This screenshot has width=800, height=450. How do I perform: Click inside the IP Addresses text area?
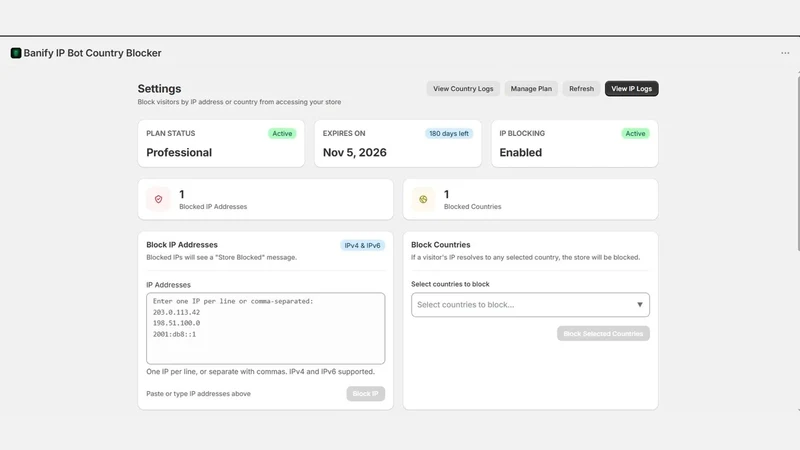click(x=265, y=328)
